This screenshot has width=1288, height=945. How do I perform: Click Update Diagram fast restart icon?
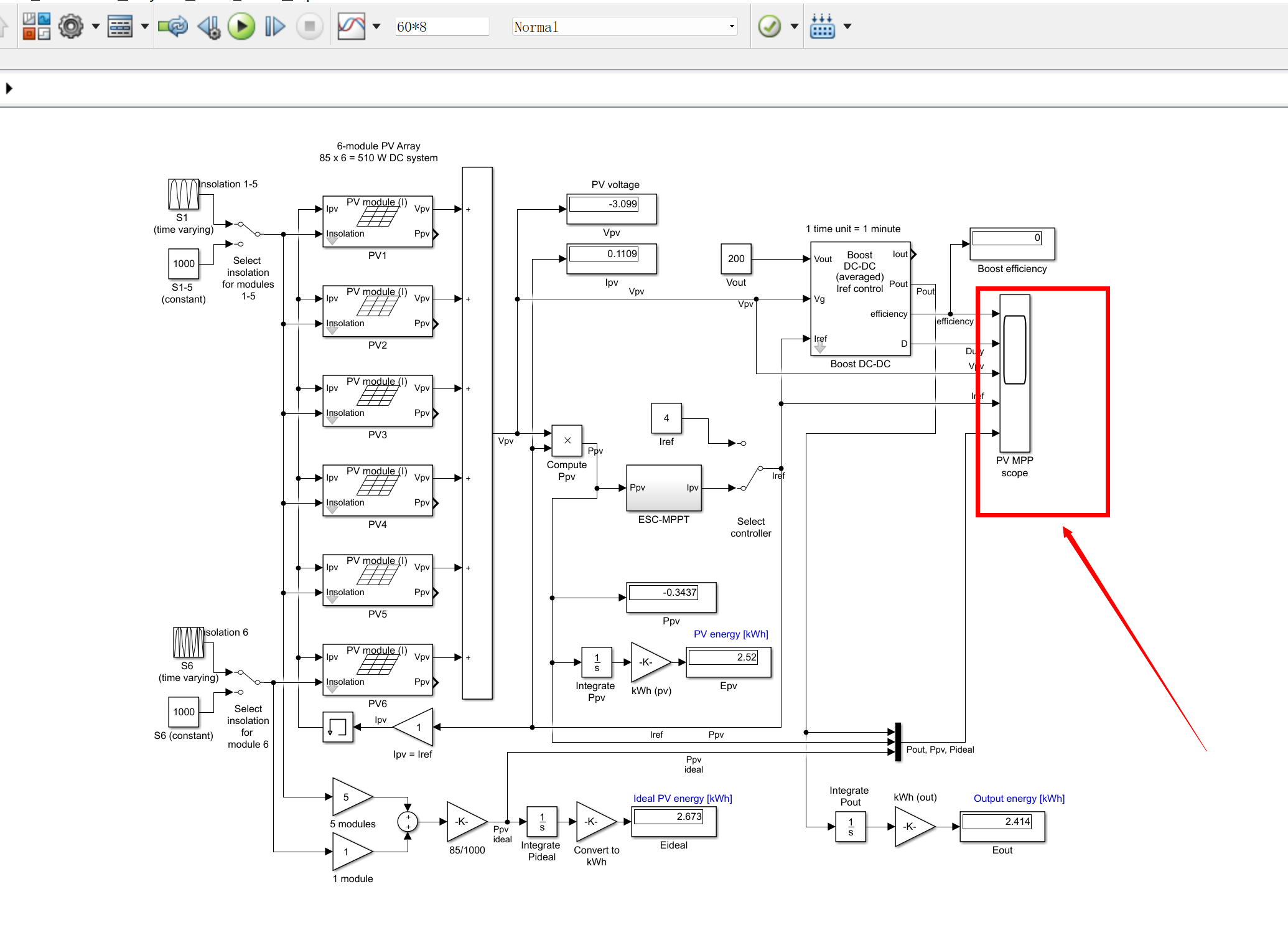(x=172, y=26)
